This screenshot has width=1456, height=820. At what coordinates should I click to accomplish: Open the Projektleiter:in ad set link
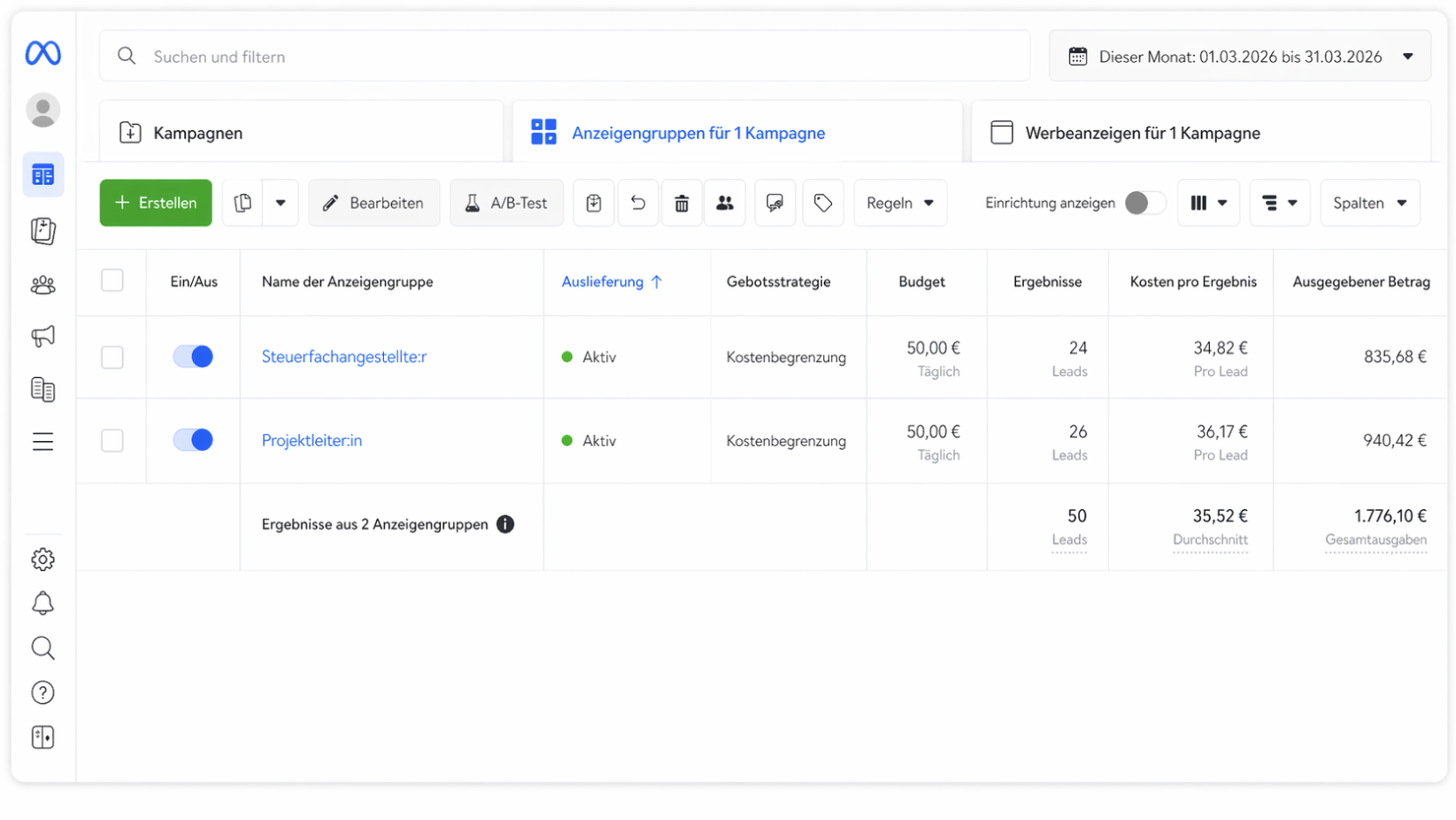[312, 440]
